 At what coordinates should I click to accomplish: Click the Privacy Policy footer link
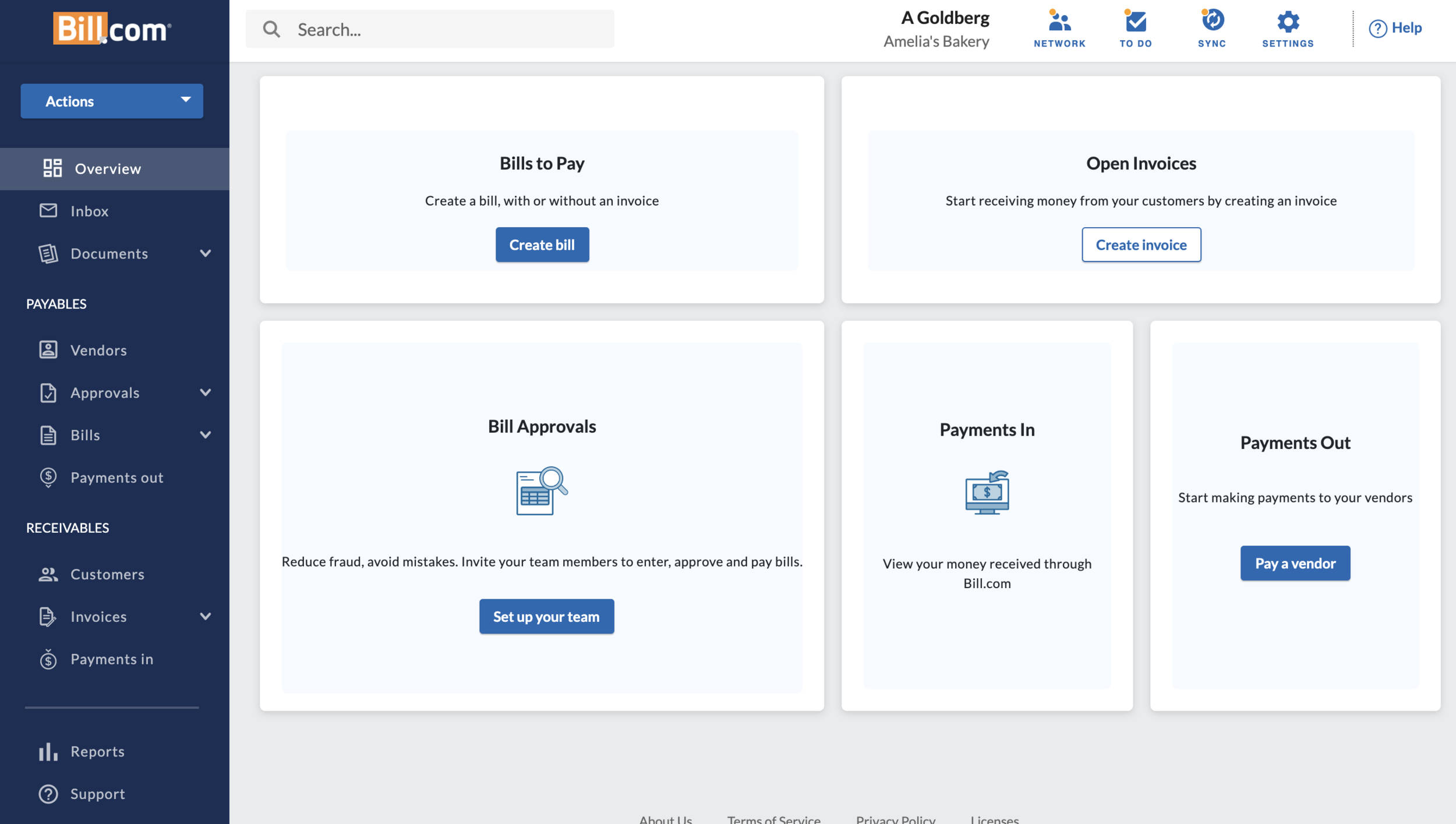(895, 819)
